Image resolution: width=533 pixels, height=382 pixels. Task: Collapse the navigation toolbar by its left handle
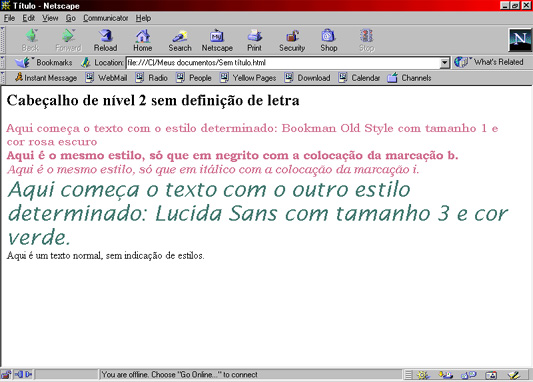coord(3,40)
